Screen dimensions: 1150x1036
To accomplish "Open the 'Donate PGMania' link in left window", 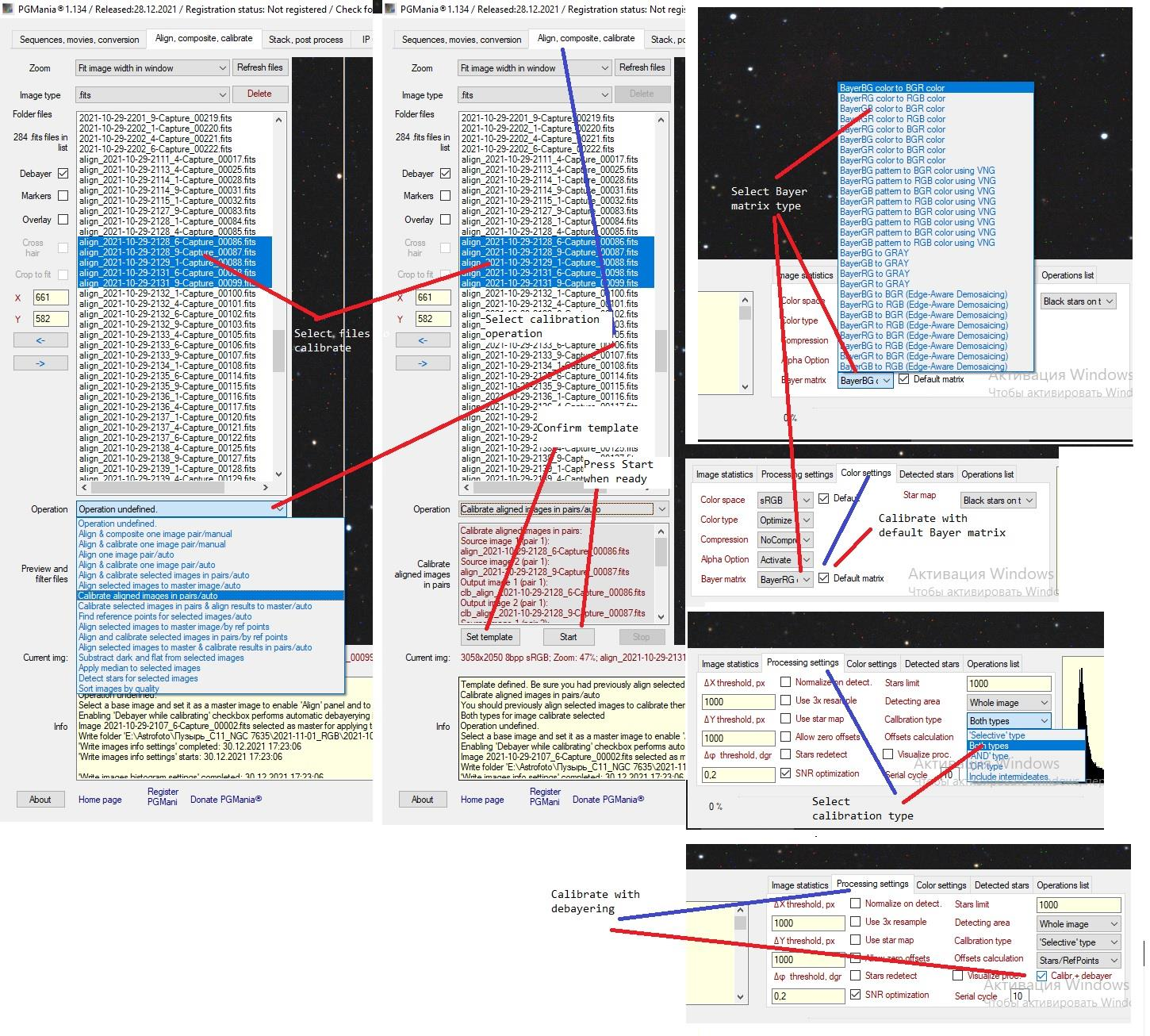I will pyautogui.click(x=226, y=800).
